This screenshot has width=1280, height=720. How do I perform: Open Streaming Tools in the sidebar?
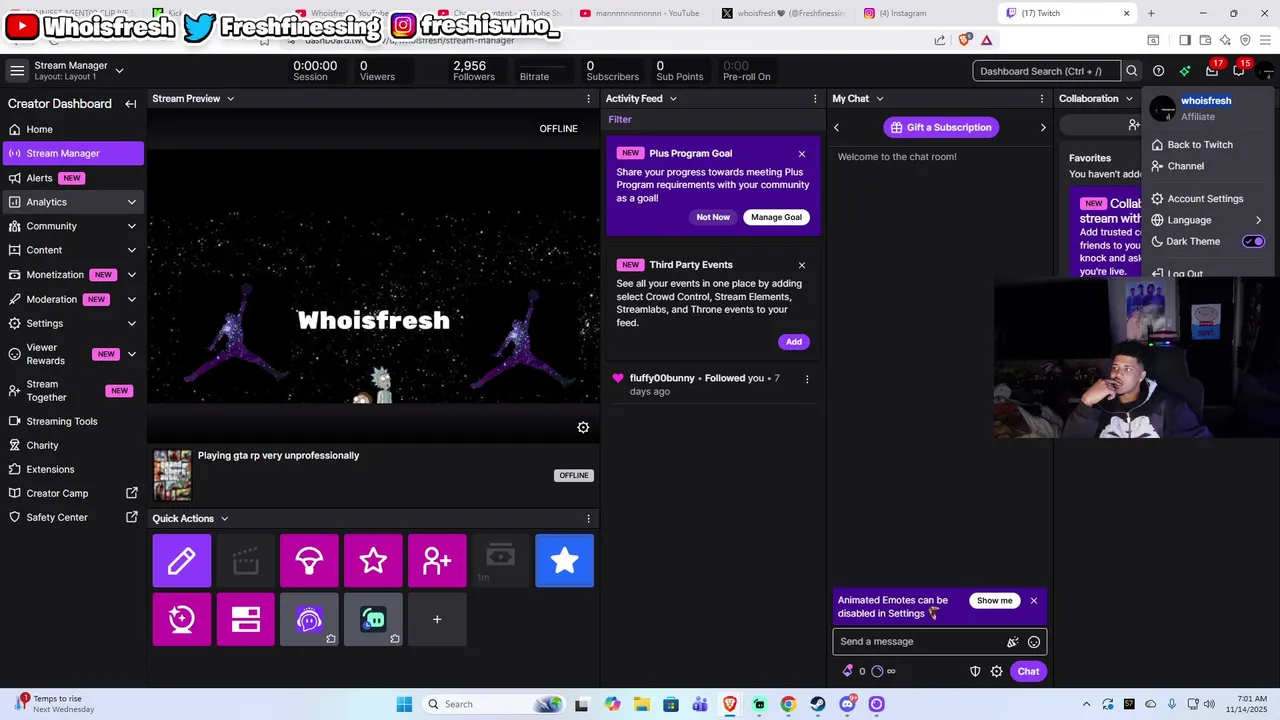73,421
